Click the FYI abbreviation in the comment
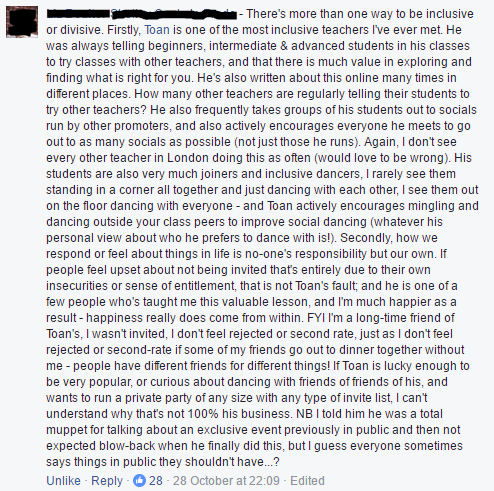The height and width of the screenshot is (491, 494). tap(316, 318)
